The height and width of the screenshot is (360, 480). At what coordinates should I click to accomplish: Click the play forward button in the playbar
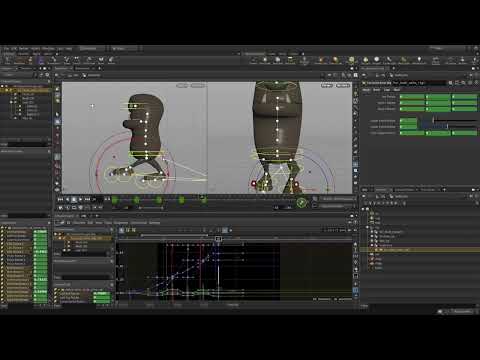tap(80, 199)
